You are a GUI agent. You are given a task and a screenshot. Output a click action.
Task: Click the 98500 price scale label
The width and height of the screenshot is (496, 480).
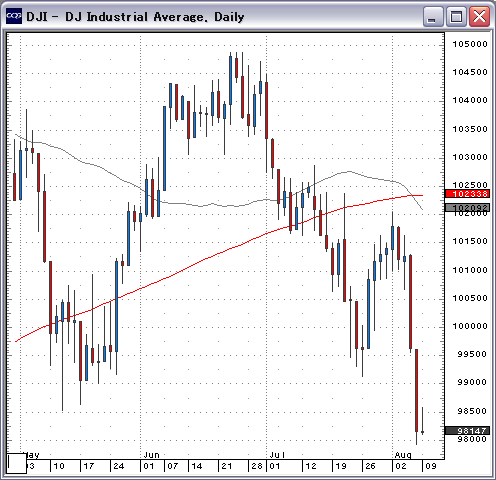pyautogui.click(x=472, y=411)
